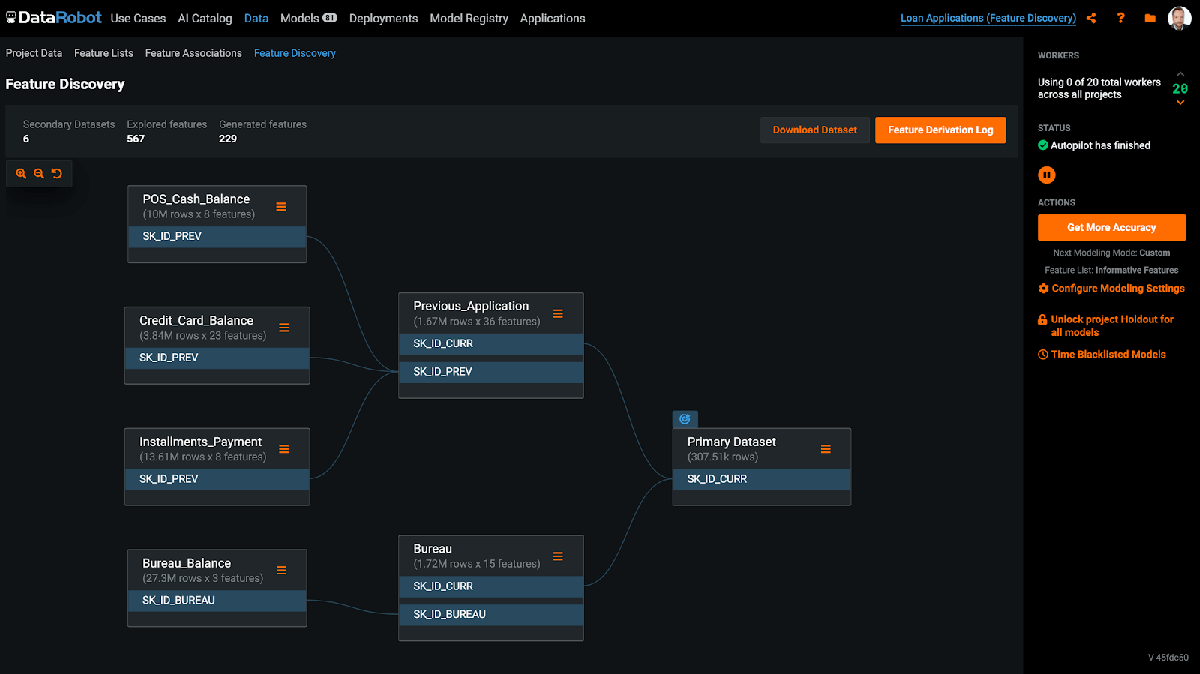Open the Deployments menu item
The image size is (1200, 674).
pyautogui.click(x=383, y=18)
